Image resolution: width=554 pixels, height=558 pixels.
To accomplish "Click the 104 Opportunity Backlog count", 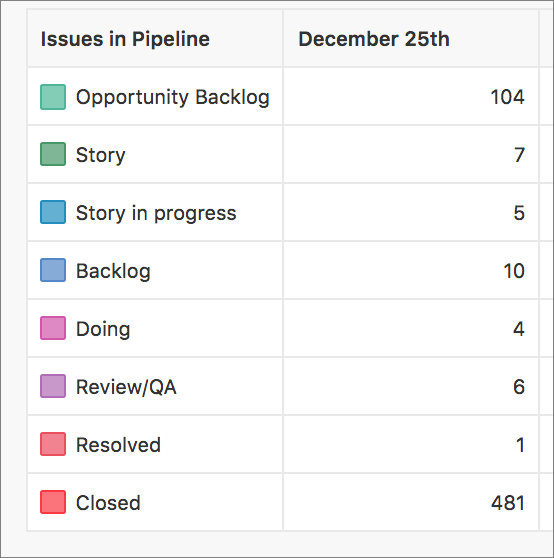I will 507,97.
